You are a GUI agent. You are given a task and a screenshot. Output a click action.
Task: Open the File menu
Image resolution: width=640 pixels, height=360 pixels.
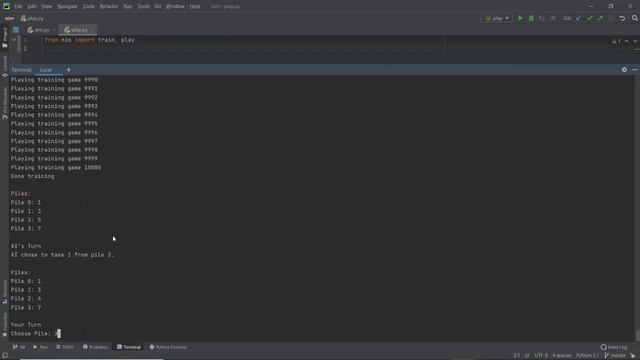(18, 7)
